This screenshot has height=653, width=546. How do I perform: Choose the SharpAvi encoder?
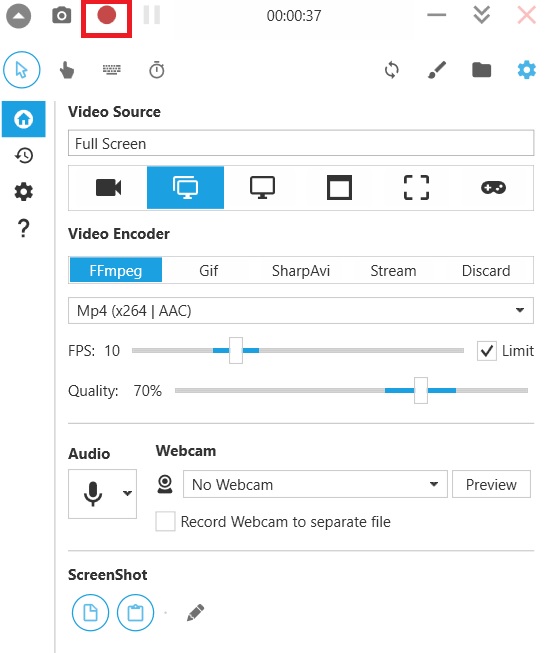tap(301, 270)
